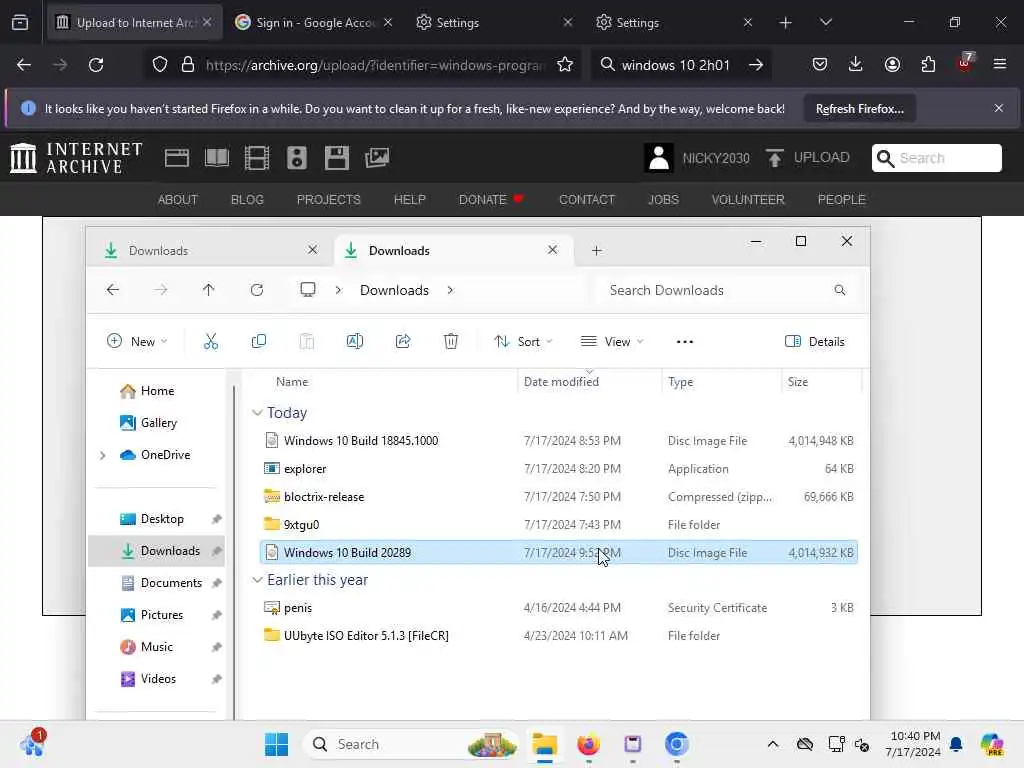Screen dimensions: 1024x768
Task: Add a new File Explorer tab
Action: (x=596, y=251)
